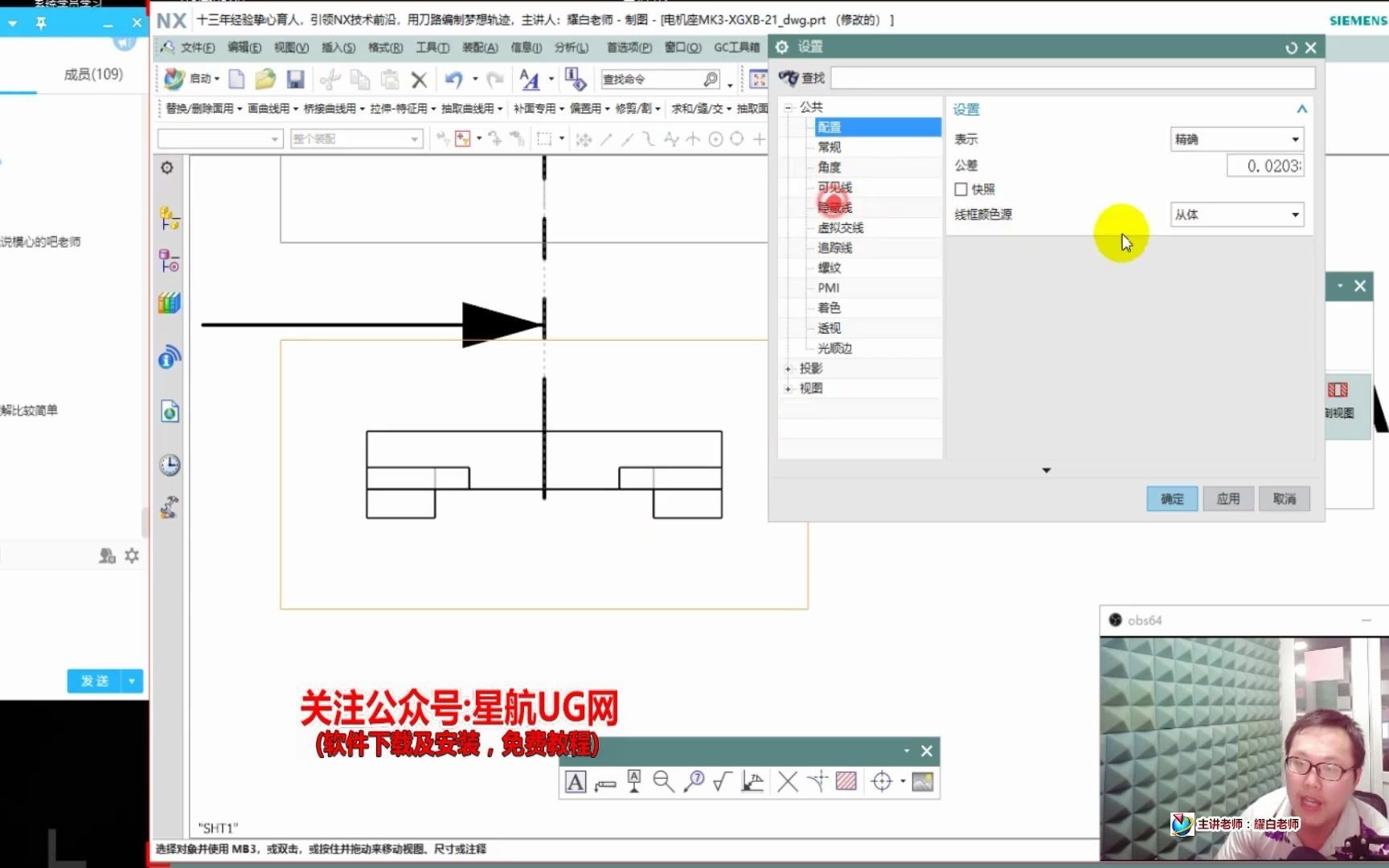Viewport: 1389px width, 868px height.
Task: Select 光顺边 in the settings tree
Action: pyautogui.click(x=834, y=348)
